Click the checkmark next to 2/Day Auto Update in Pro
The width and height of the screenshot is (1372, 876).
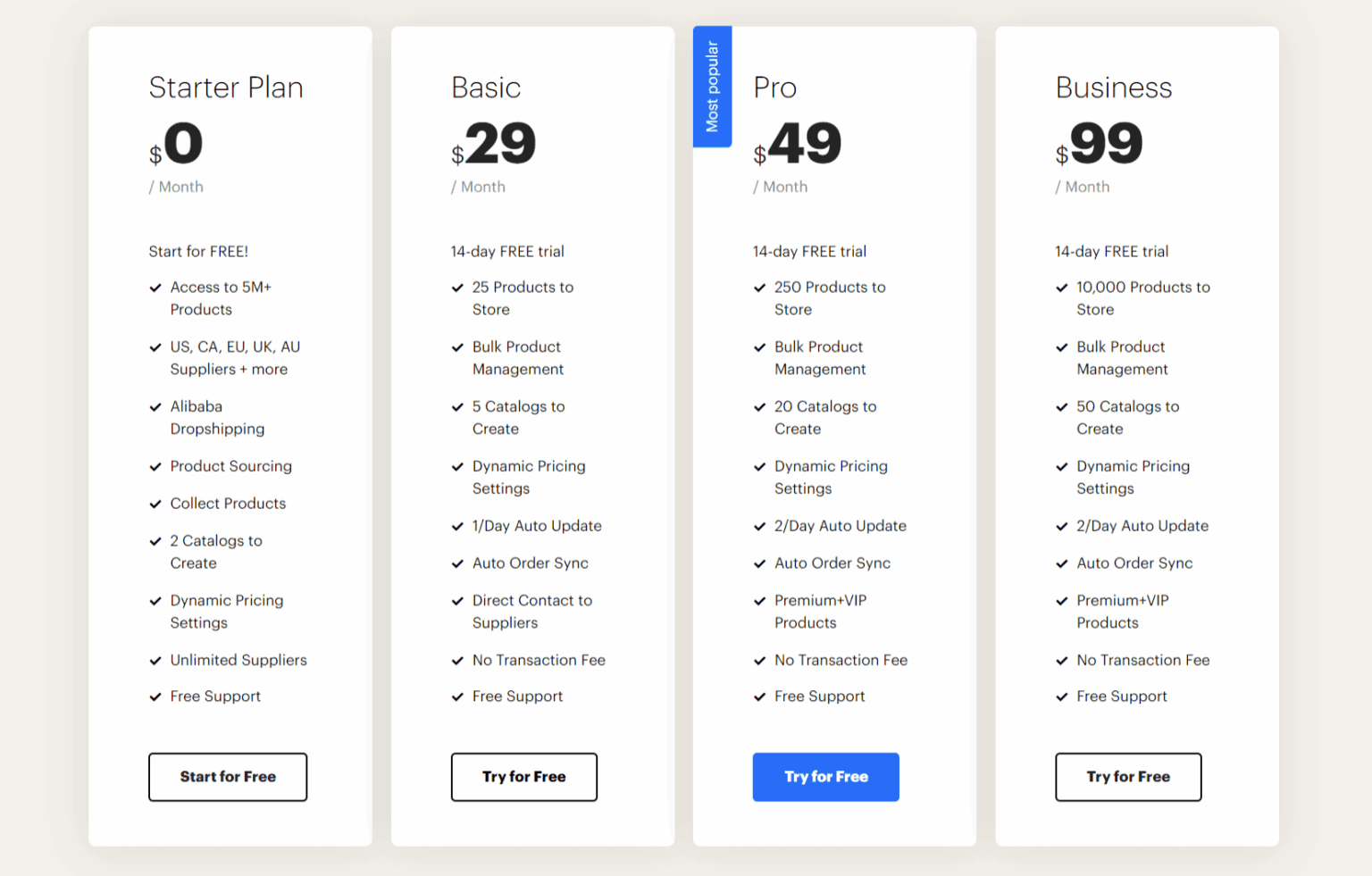click(x=759, y=526)
